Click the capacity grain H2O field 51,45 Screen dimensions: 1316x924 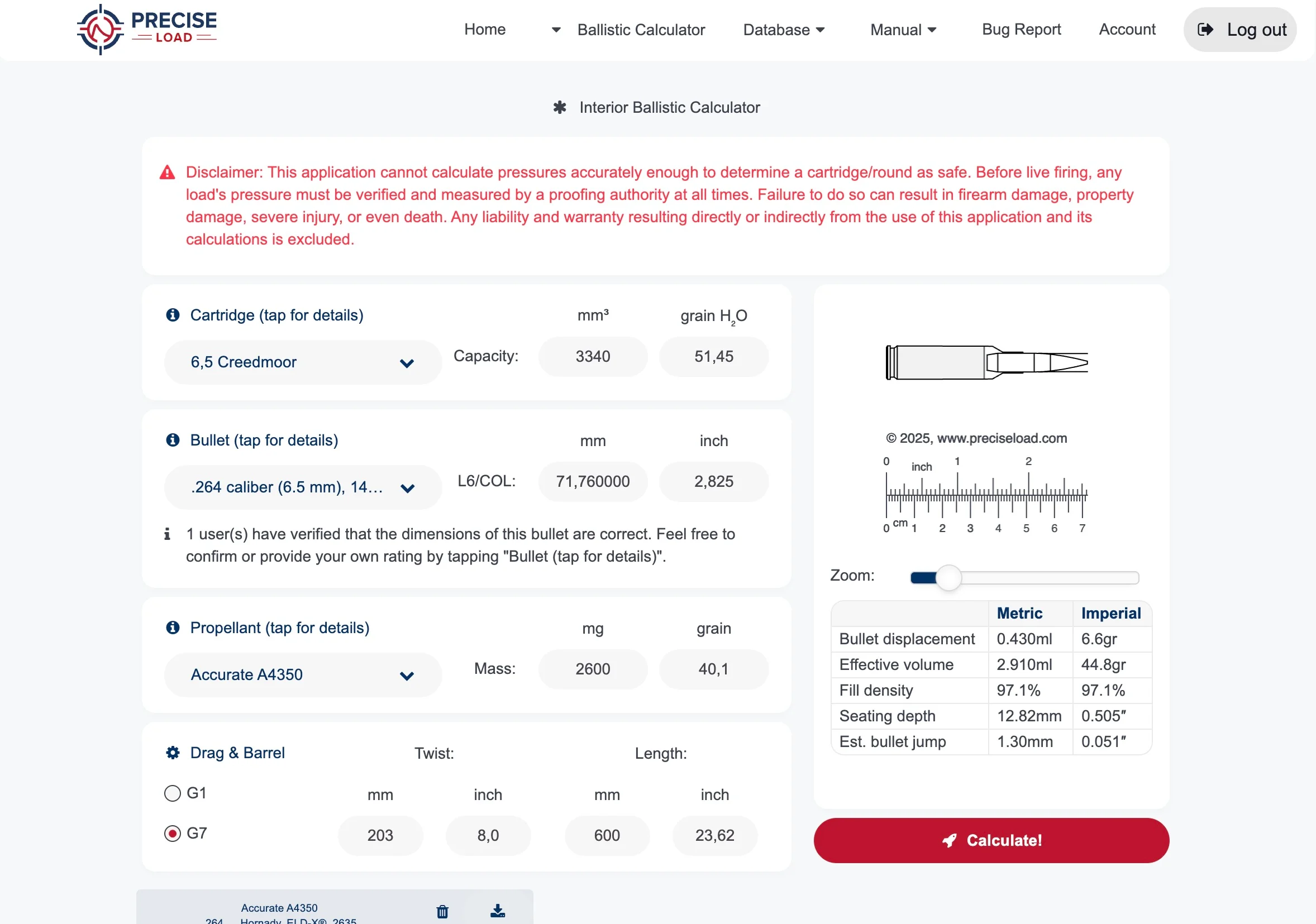[714, 356]
